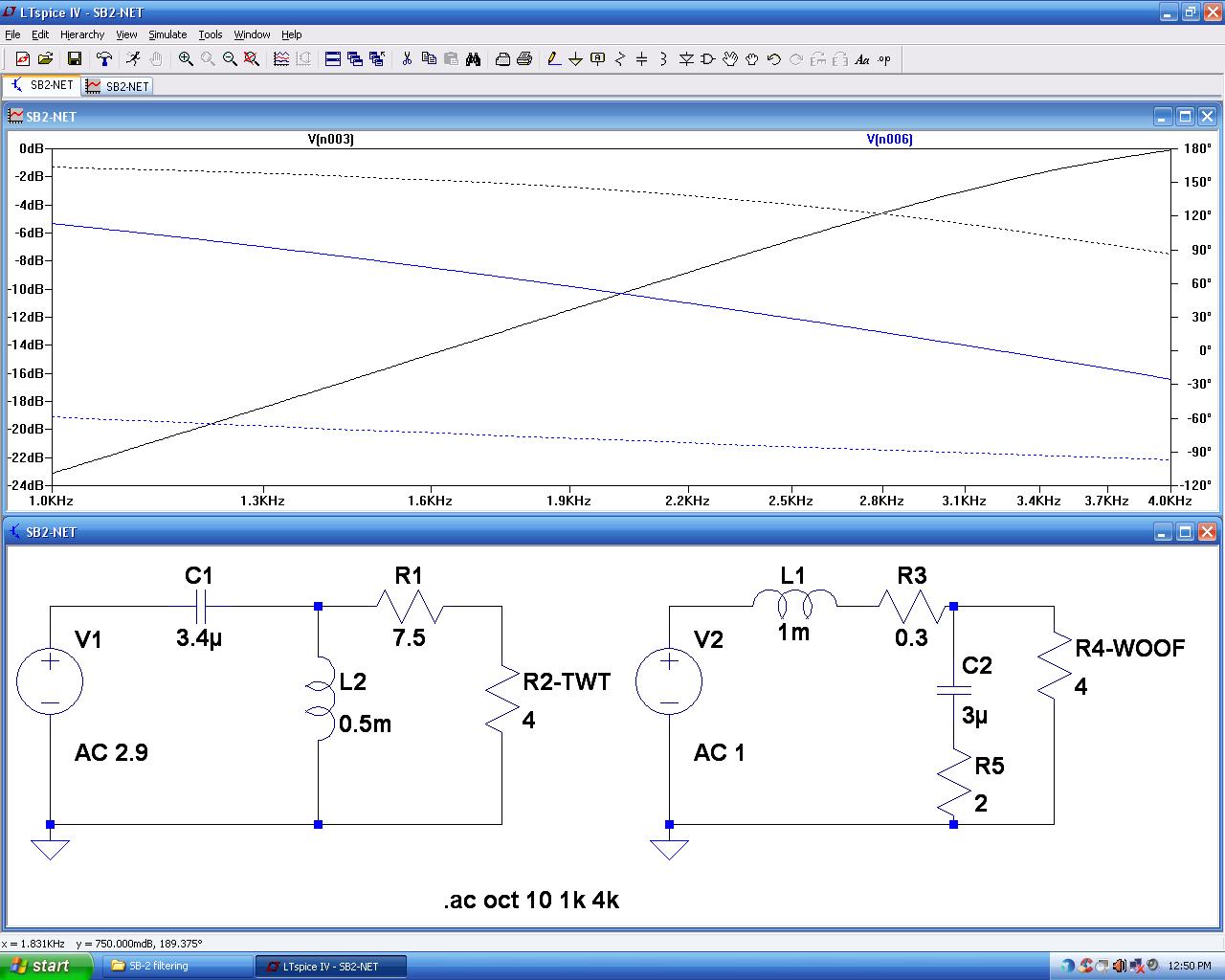Maximize the SB2-NET waveform plot window
This screenshot has width=1225, height=980.
(1185, 117)
